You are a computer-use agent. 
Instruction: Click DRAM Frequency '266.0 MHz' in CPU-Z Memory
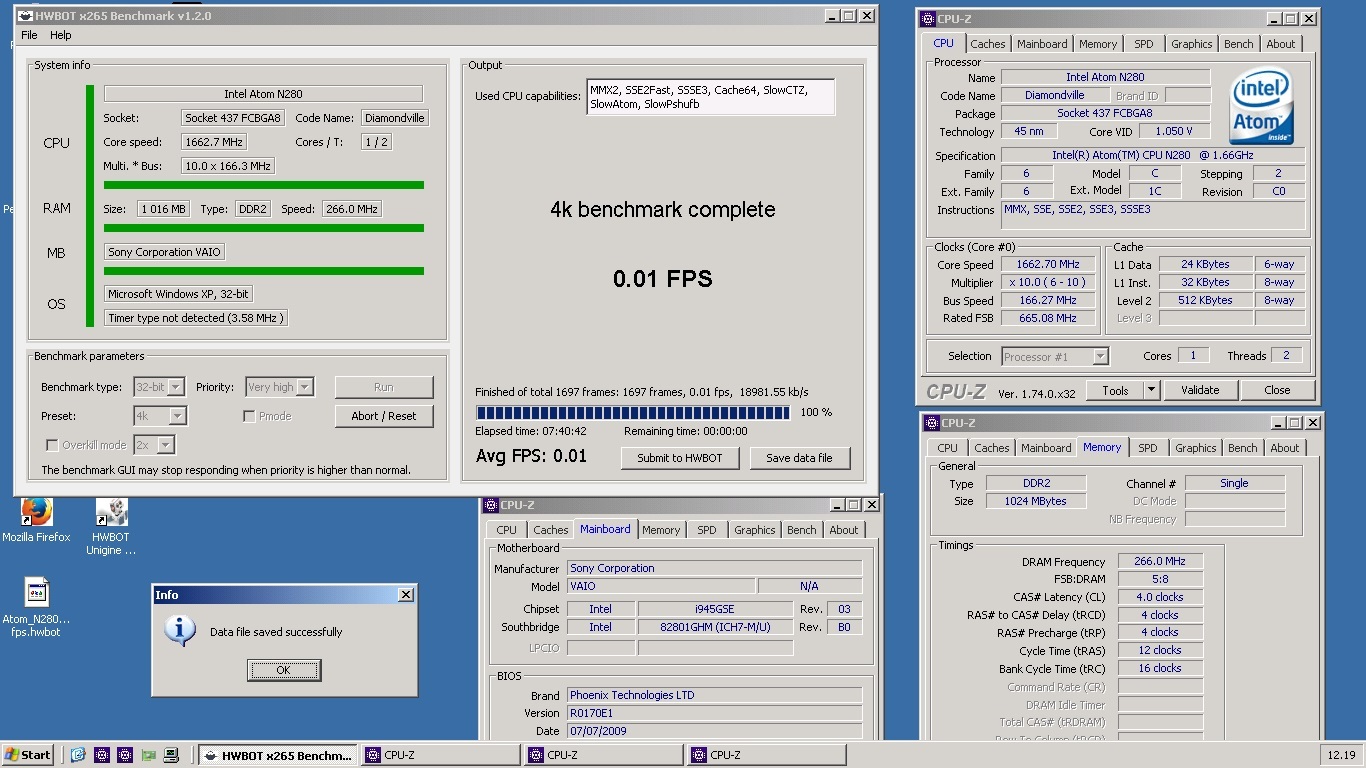(x=1160, y=561)
